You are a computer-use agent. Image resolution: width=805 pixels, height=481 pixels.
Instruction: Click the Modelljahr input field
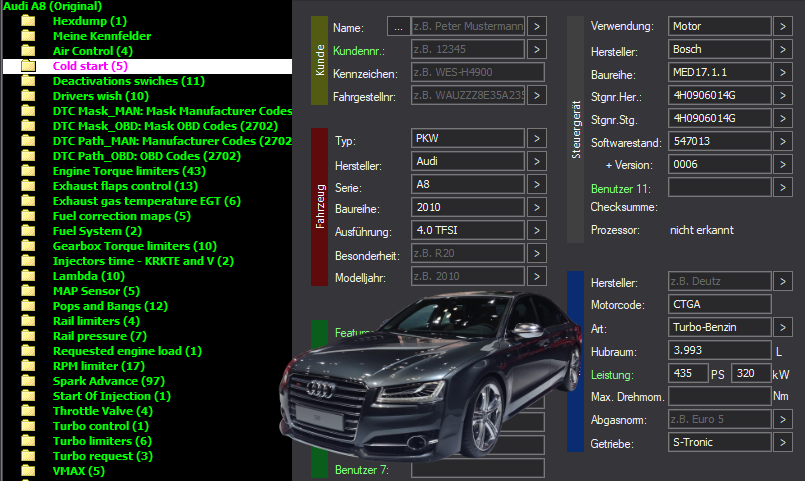[468, 276]
